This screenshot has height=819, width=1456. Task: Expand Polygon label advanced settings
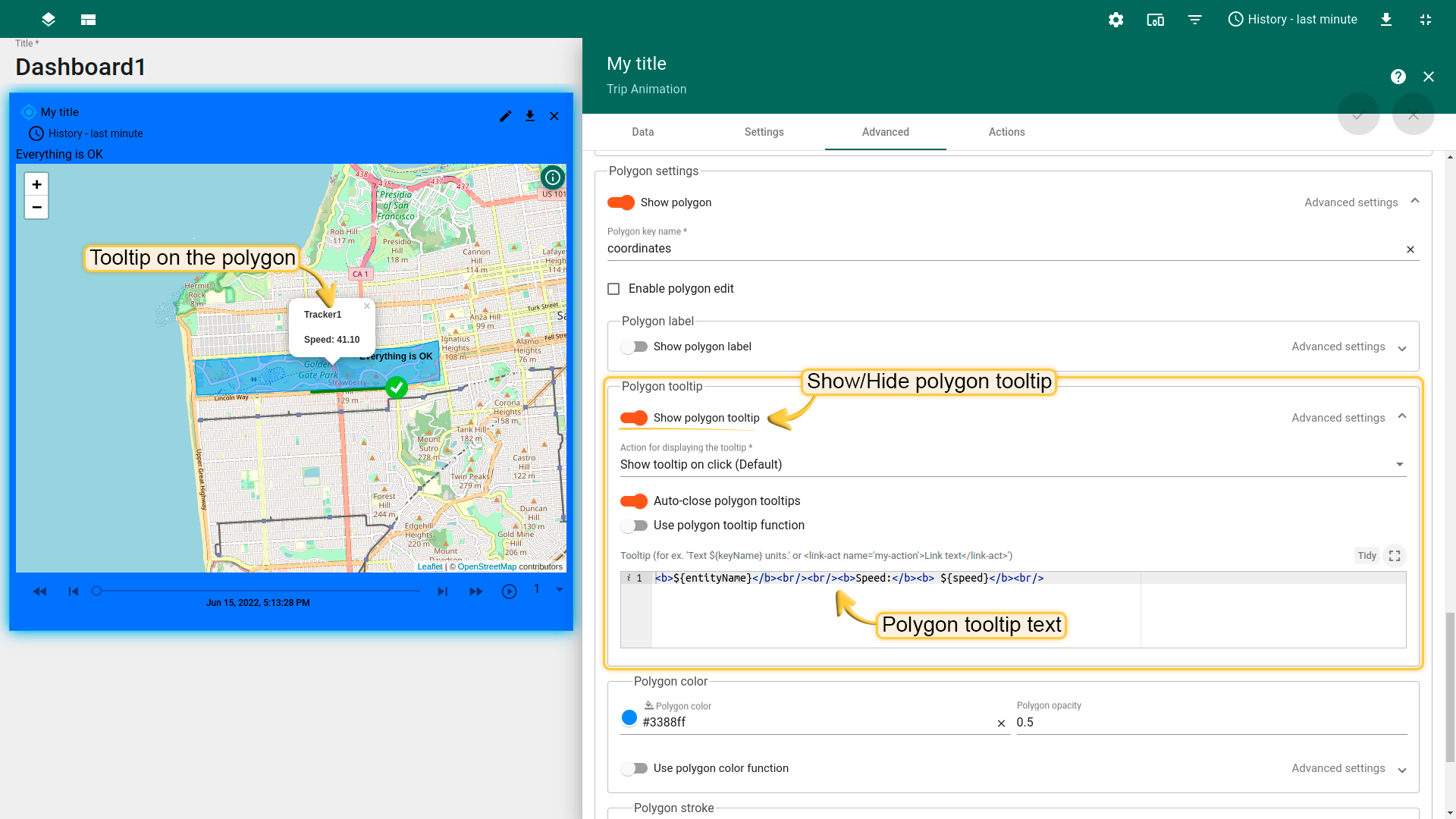[1349, 347]
